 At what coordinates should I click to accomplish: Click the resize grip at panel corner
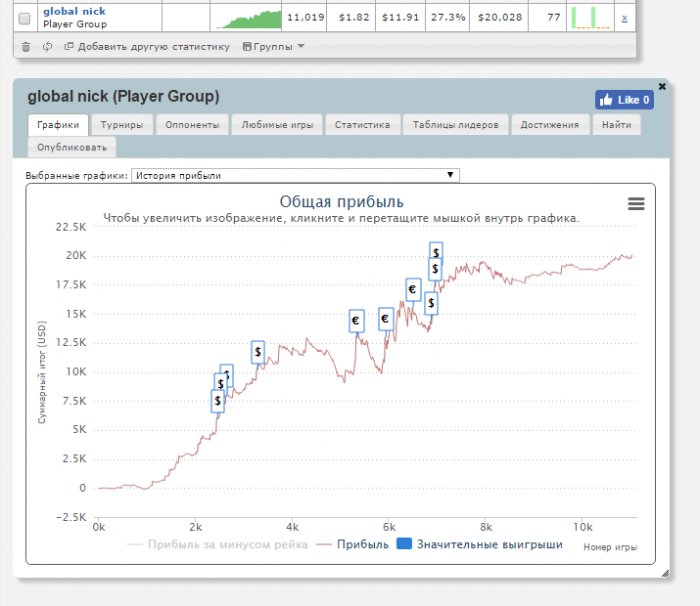click(x=665, y=574)
